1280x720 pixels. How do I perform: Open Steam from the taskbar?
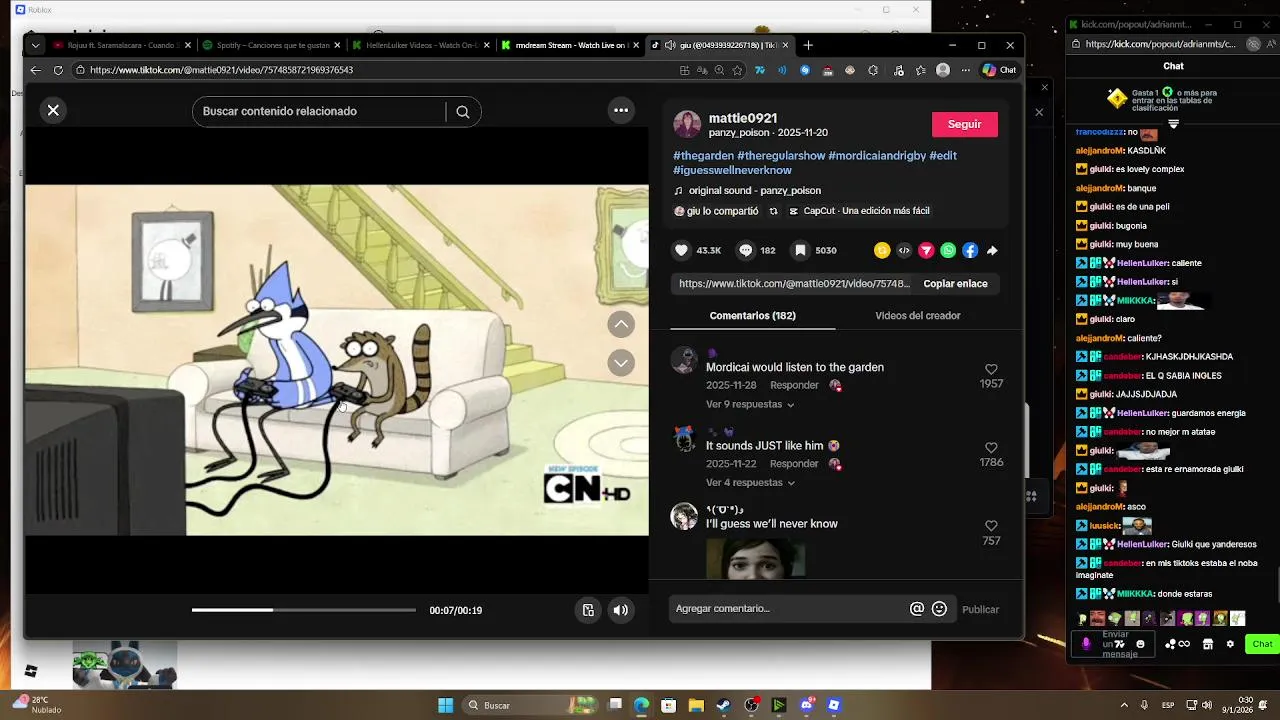[723, 705]
